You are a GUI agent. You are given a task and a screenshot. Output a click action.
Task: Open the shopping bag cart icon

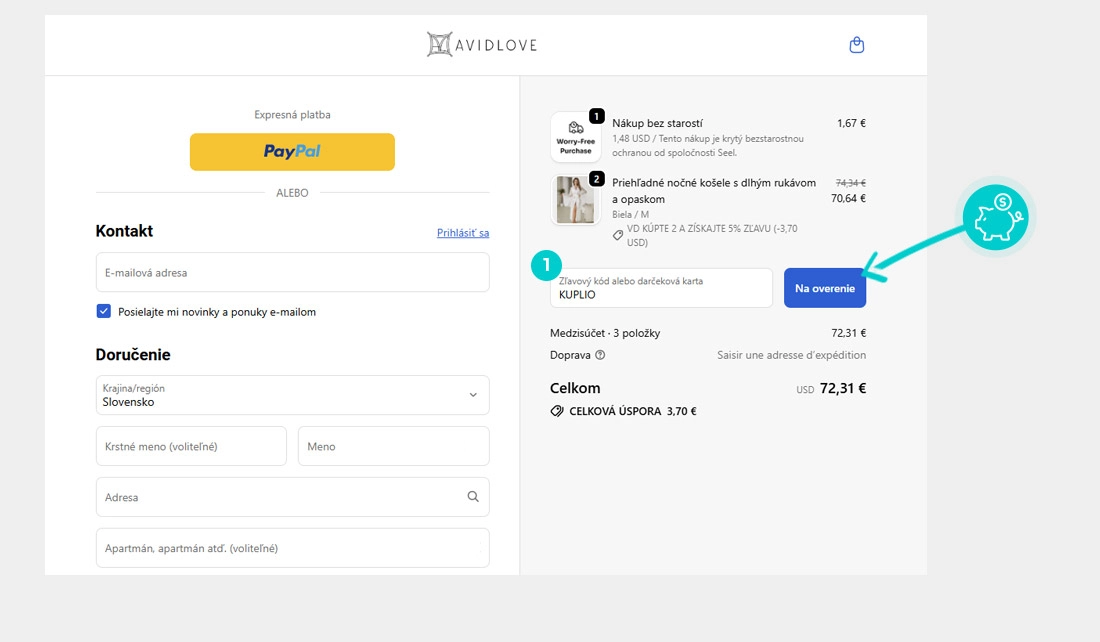[857, 45]
